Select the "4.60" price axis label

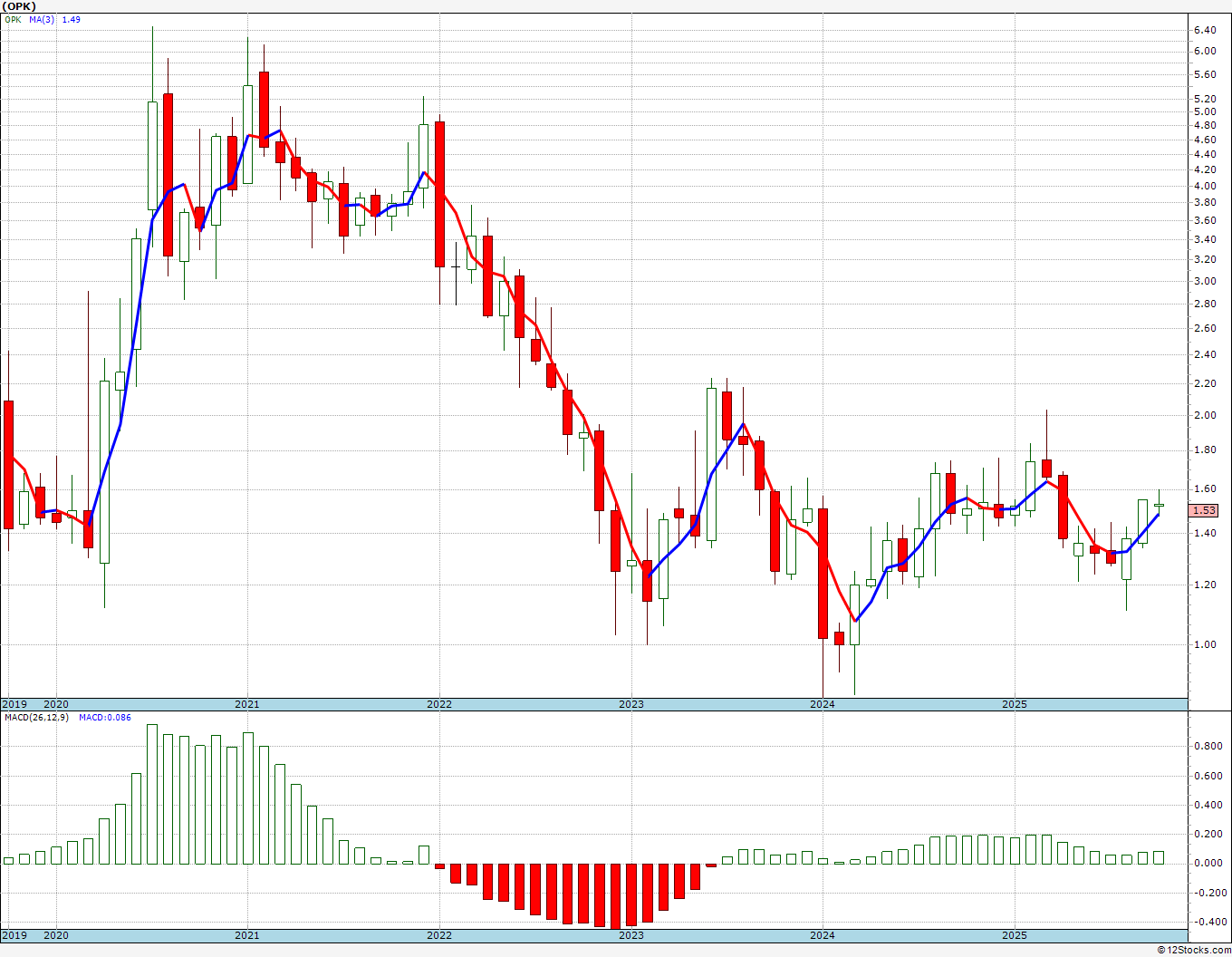click(1205, 140)
